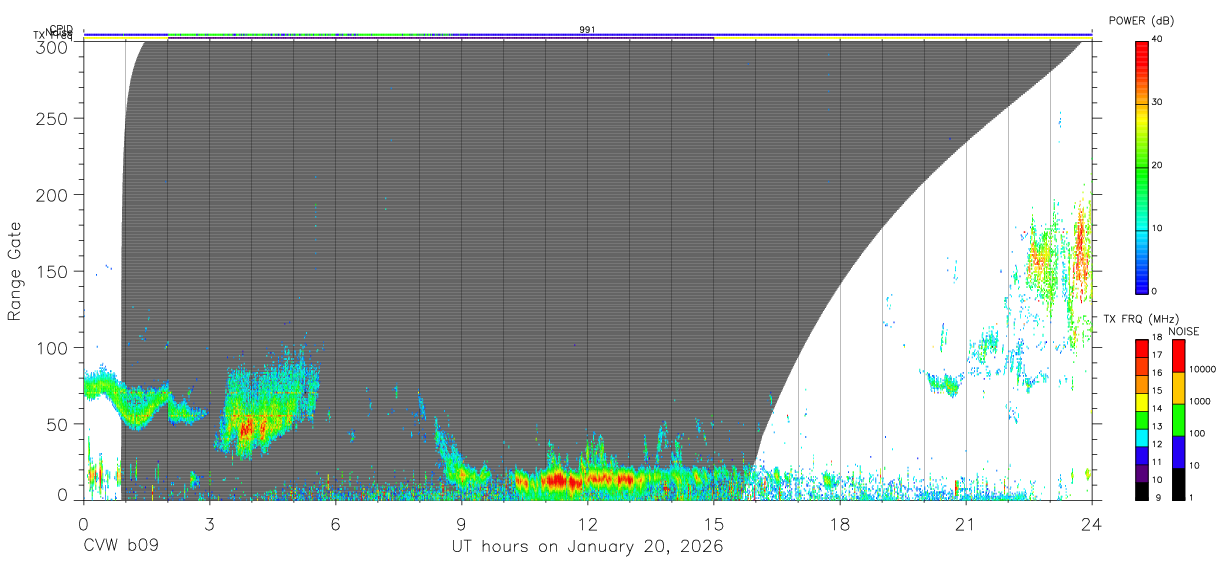The width and height of the screenshot is (1228, 567).
Task: Click the 12 tick on UT hours axis
Action: tap(588, 523)
